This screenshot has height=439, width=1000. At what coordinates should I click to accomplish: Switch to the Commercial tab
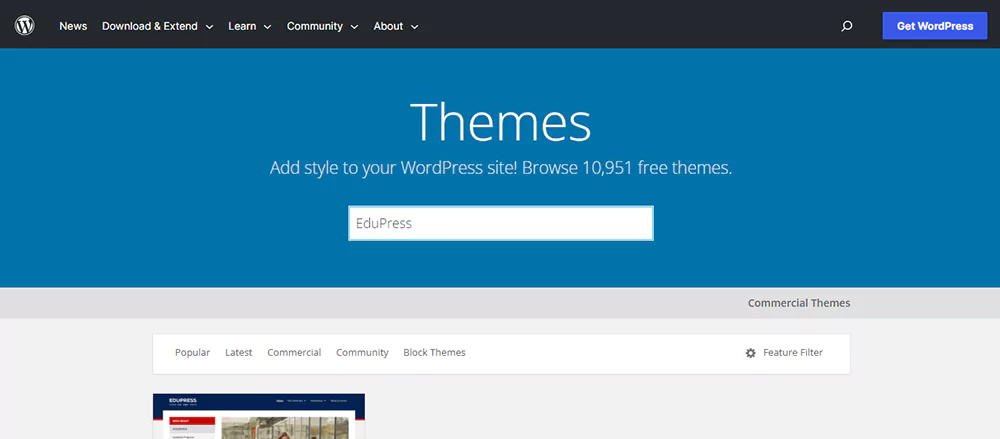294,352
